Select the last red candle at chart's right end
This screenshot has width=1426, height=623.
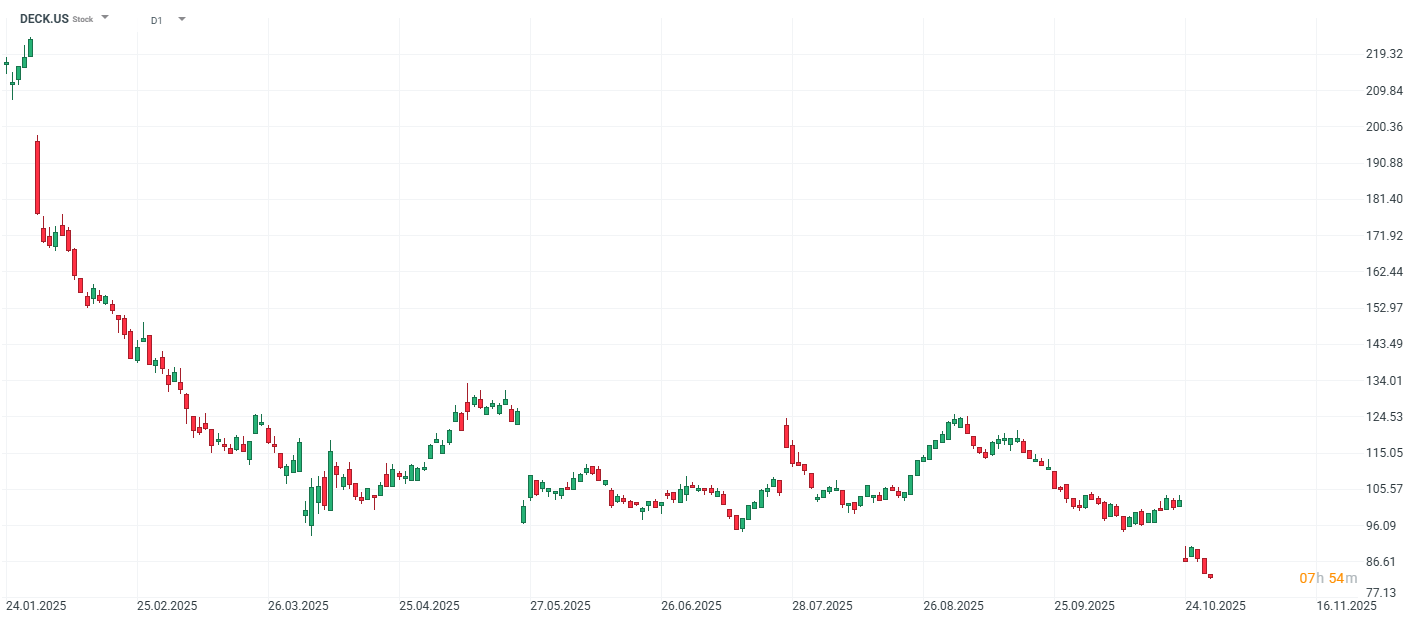1211,576
